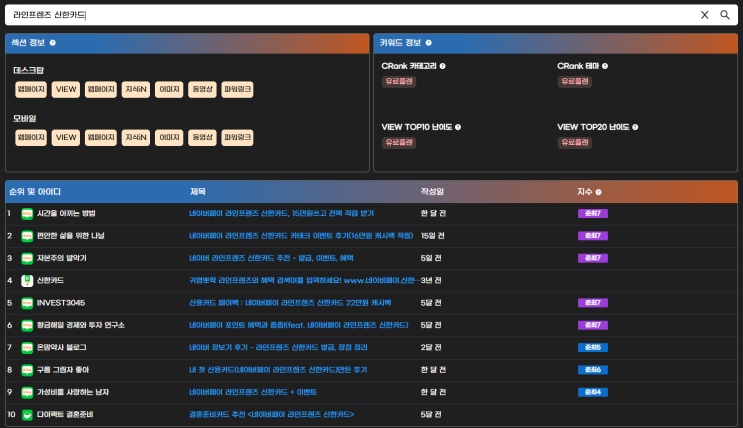
Task: Click 유료플랜 badge under VIEW TOP10 난이도
Action: click(399, 142)
